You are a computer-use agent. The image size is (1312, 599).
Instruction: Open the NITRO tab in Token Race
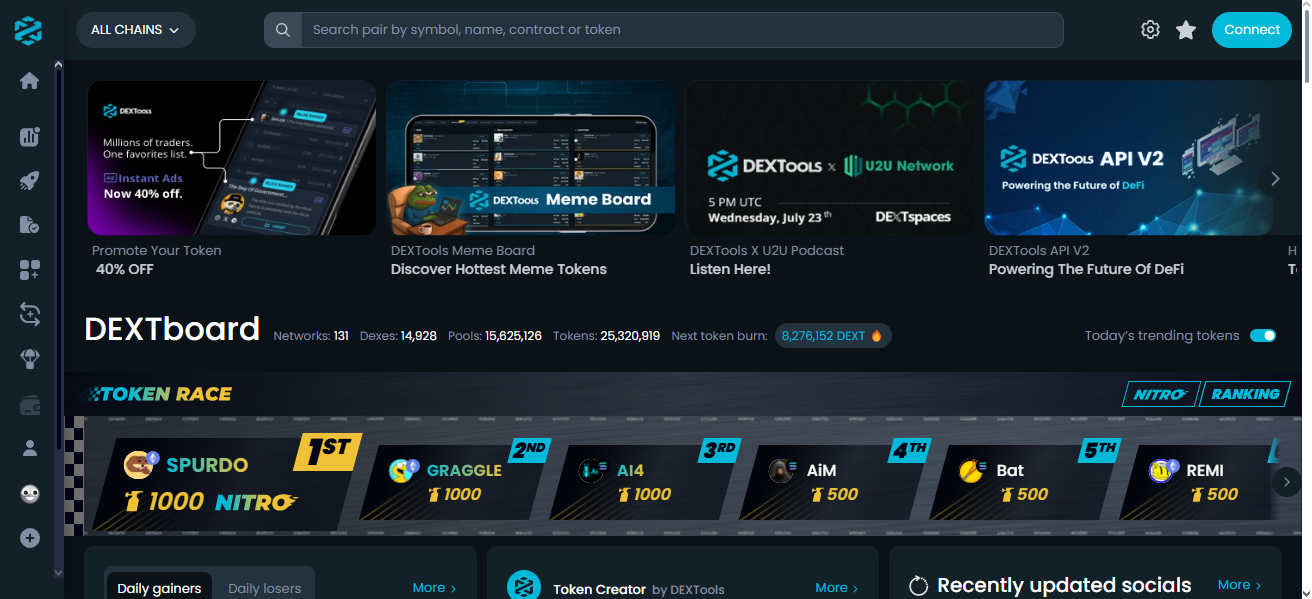[1160, 394]
